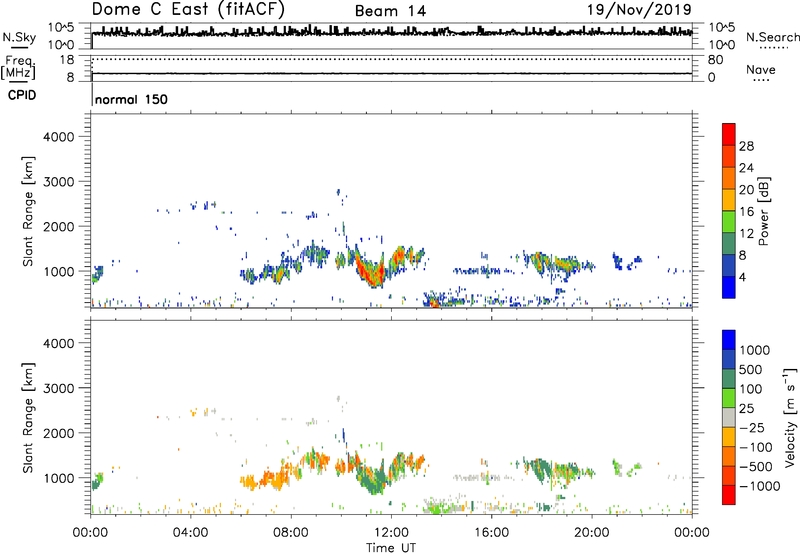Image resolution: width=800 pixels, height=554 pixels.
Task: Select the 'Freq. [MHz]' axis label
Action: coord(19,68)
